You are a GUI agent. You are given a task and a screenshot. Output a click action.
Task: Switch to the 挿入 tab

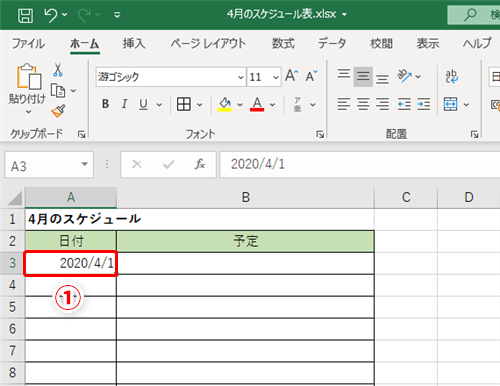click(x=134, y=44)
